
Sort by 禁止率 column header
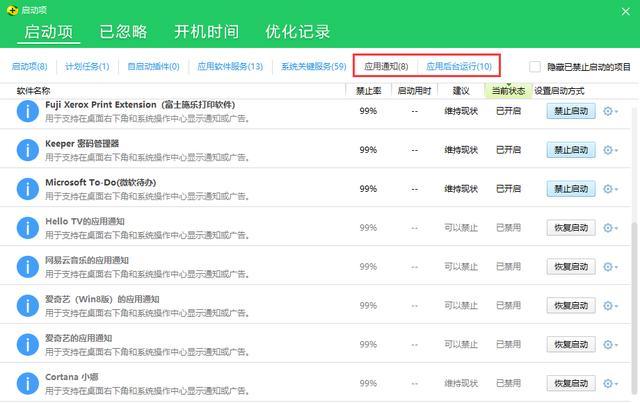369,91
